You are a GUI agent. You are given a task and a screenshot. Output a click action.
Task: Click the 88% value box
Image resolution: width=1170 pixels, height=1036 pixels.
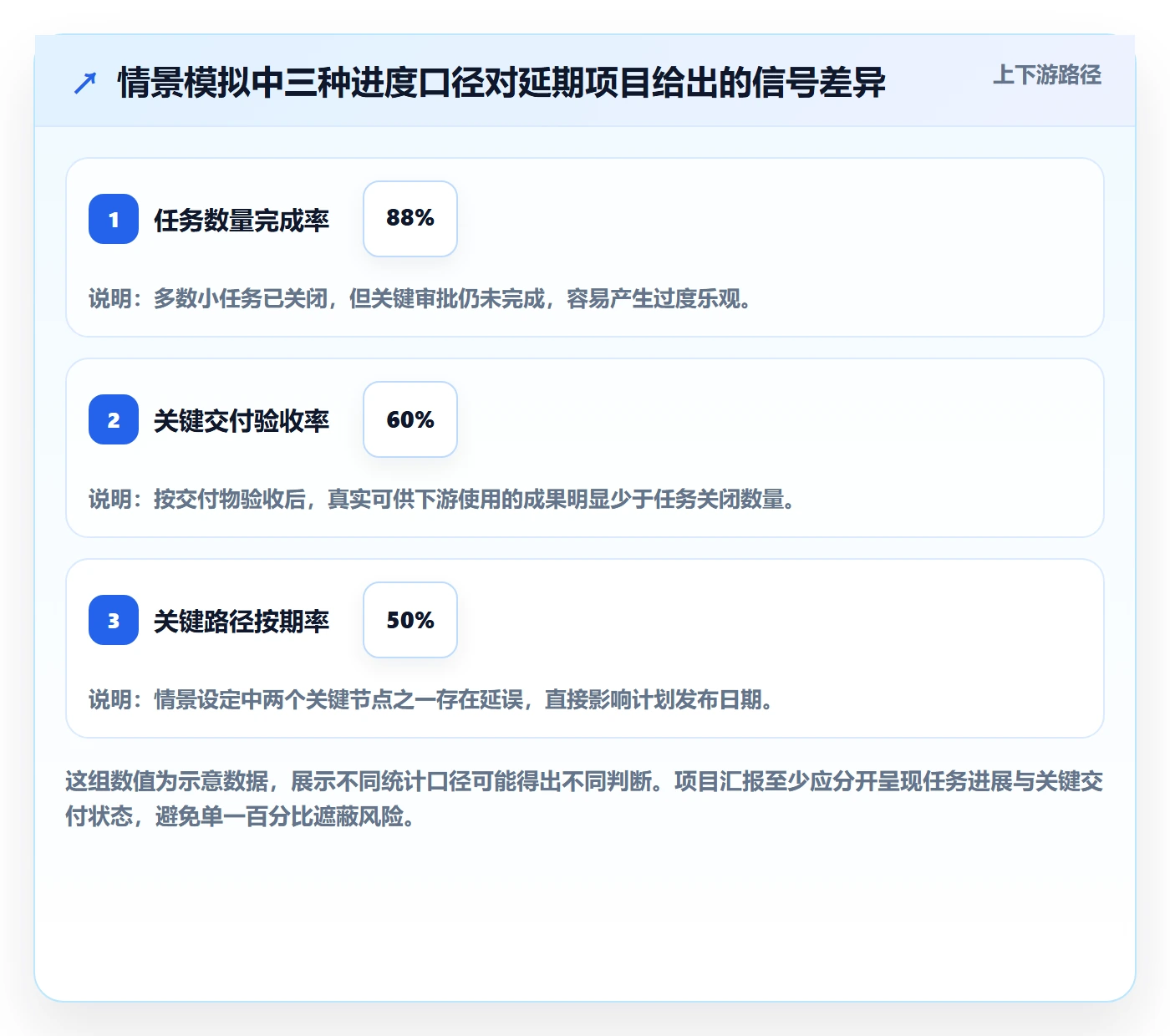410,219
